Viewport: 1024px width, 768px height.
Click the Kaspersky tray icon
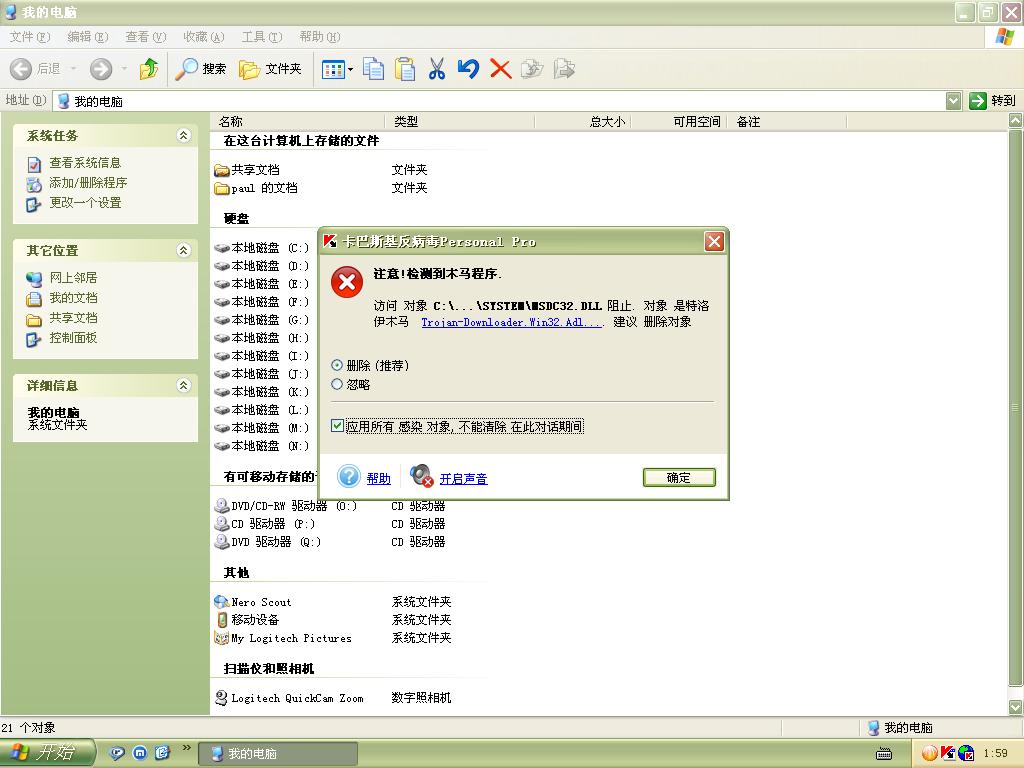948,754
